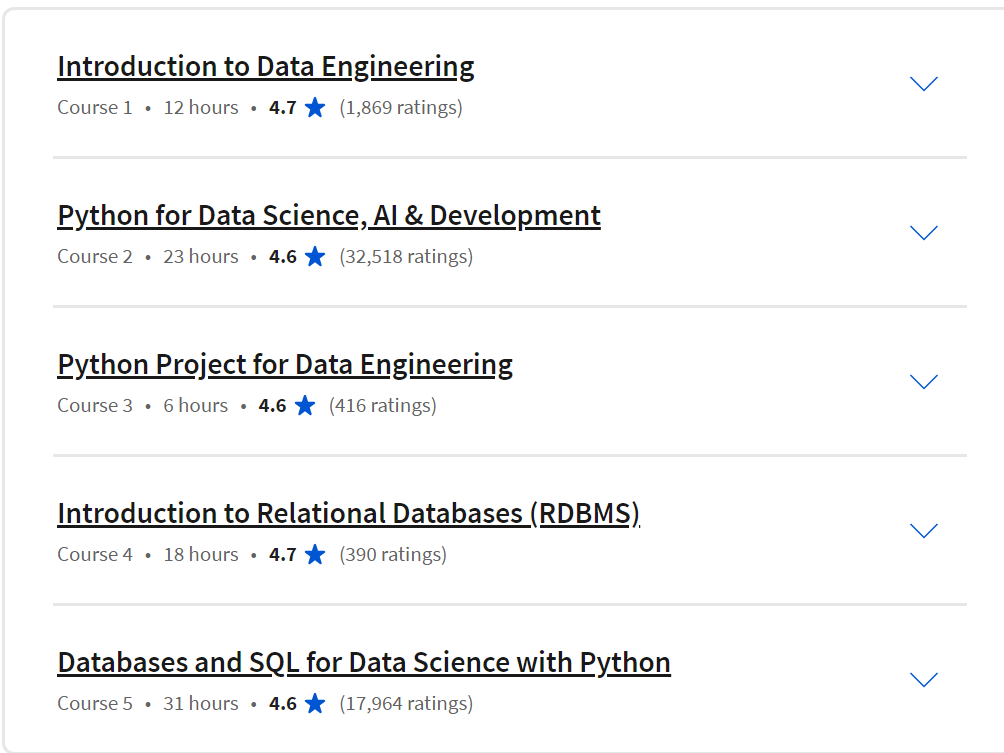Expand the Relational Databases (RDBMS) chevron

(924, 531)
